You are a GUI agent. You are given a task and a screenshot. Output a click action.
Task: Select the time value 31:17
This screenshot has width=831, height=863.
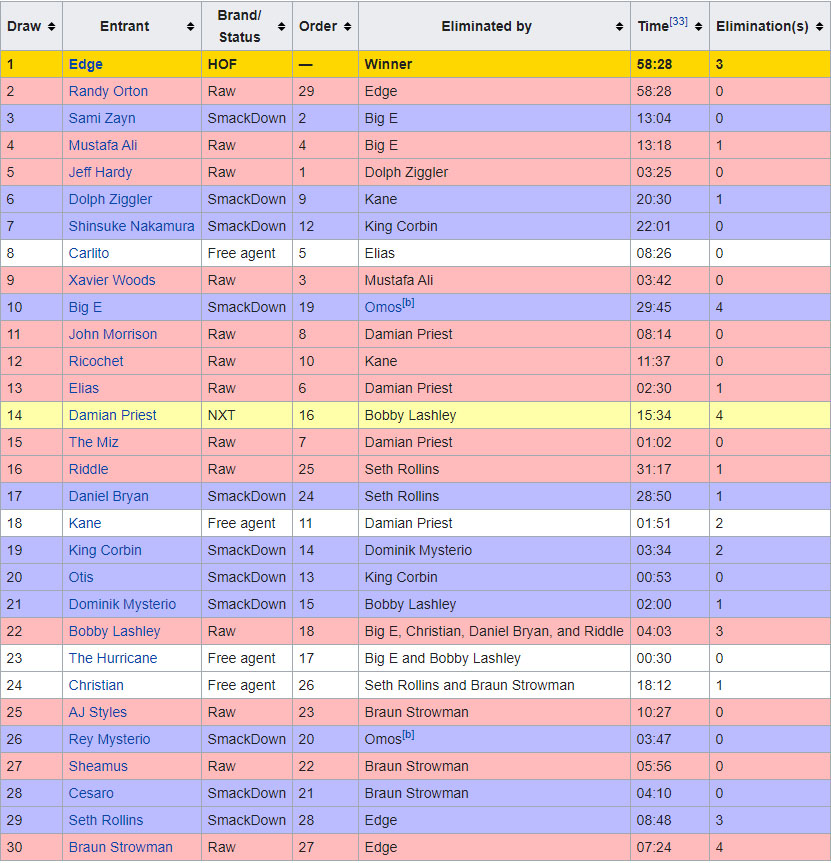click(x=654, y=469)
